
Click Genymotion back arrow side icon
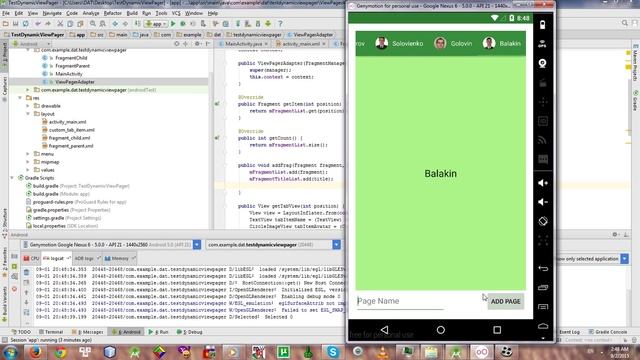click(542, 268)
